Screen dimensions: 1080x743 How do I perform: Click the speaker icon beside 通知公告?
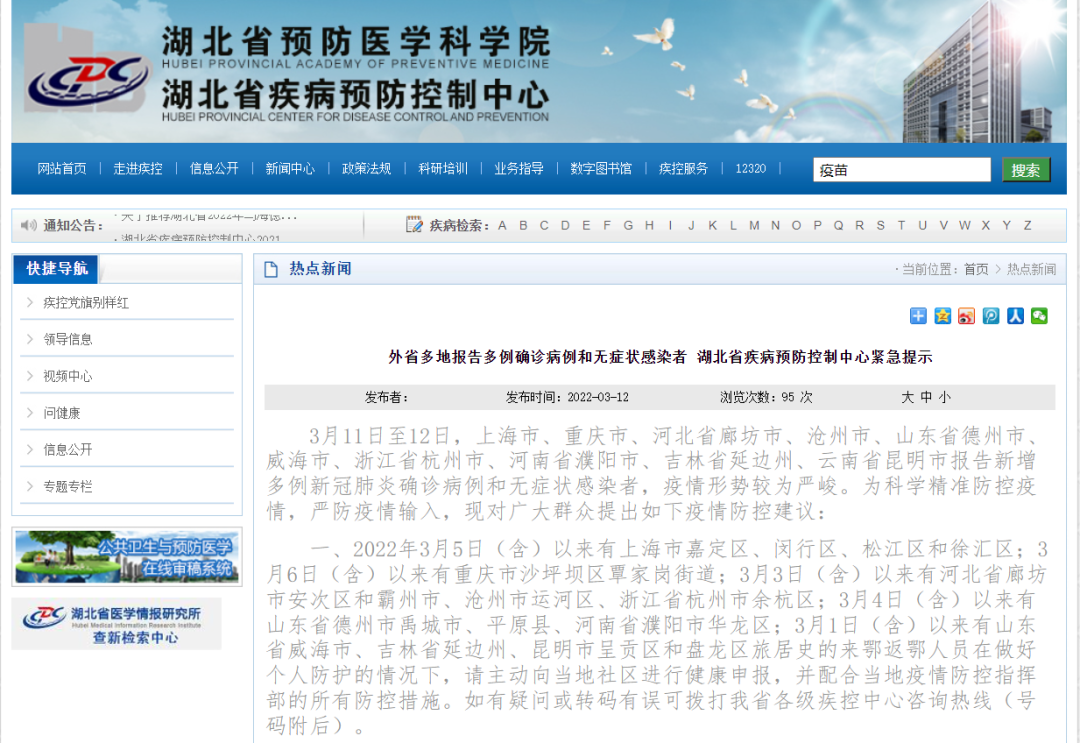click(x=28, y=225)
